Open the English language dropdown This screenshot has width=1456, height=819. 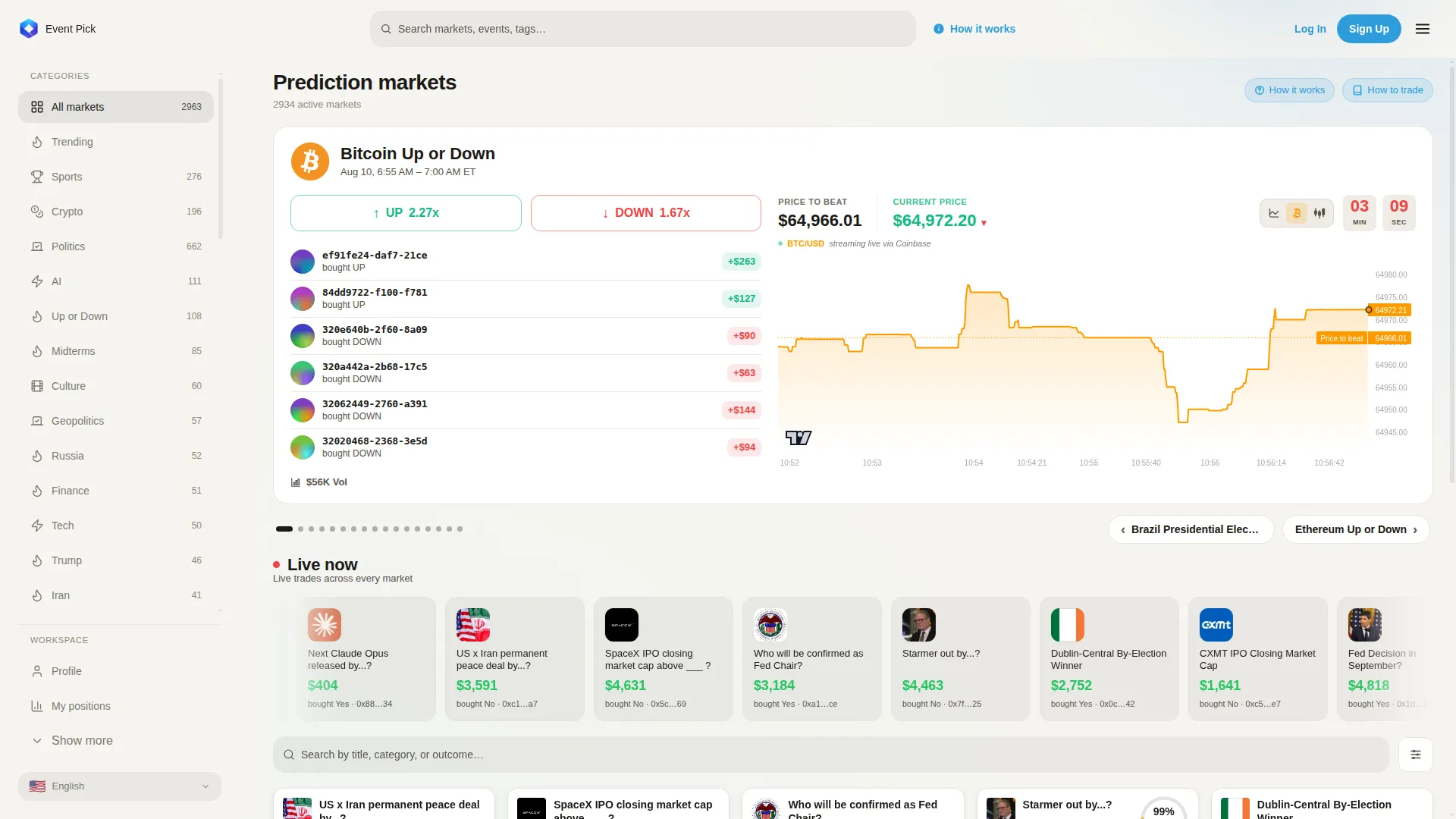click(120, 786)
